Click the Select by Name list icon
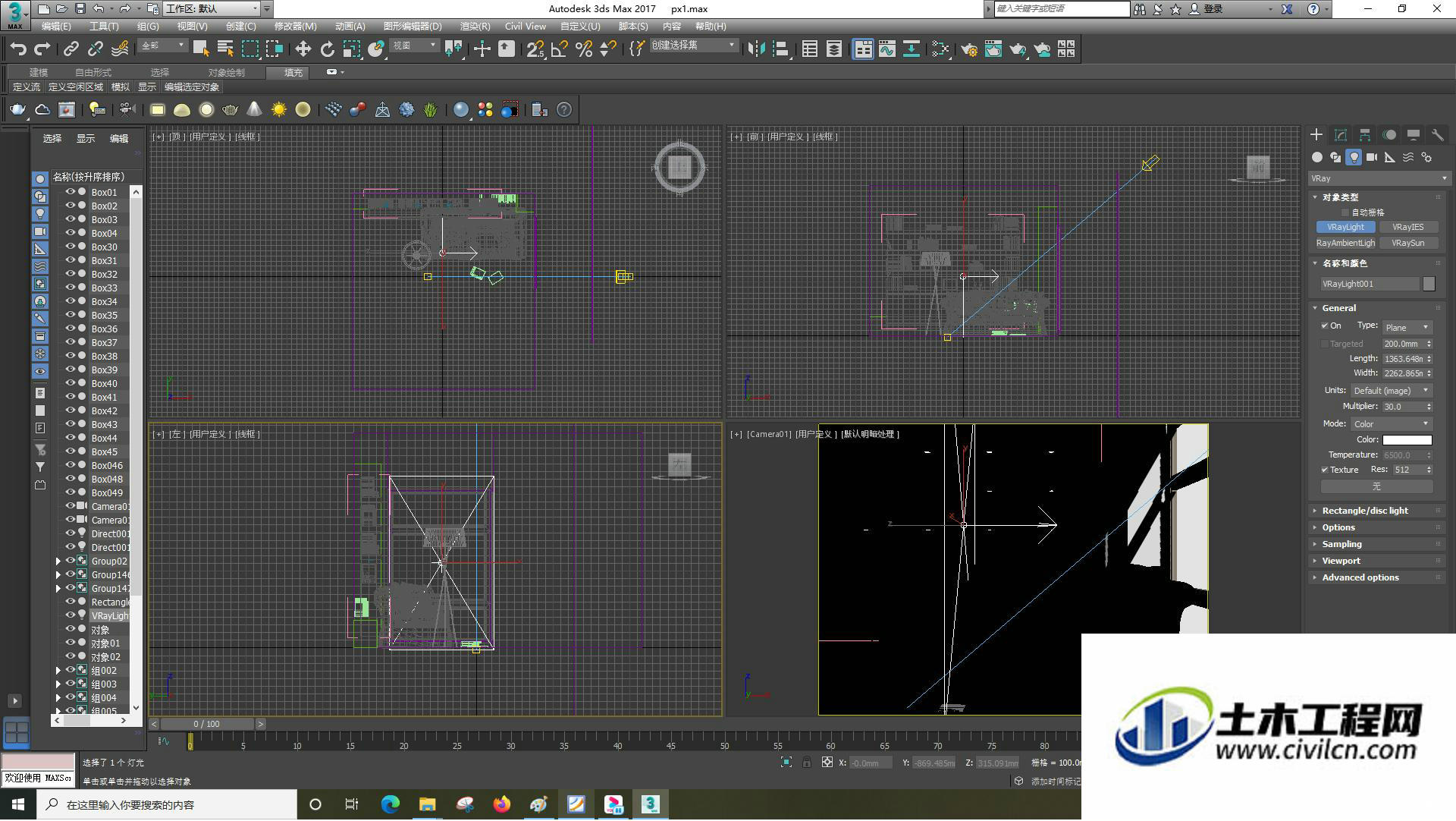1456x821 pixels. pyautogui.click(x=225, y=49)
